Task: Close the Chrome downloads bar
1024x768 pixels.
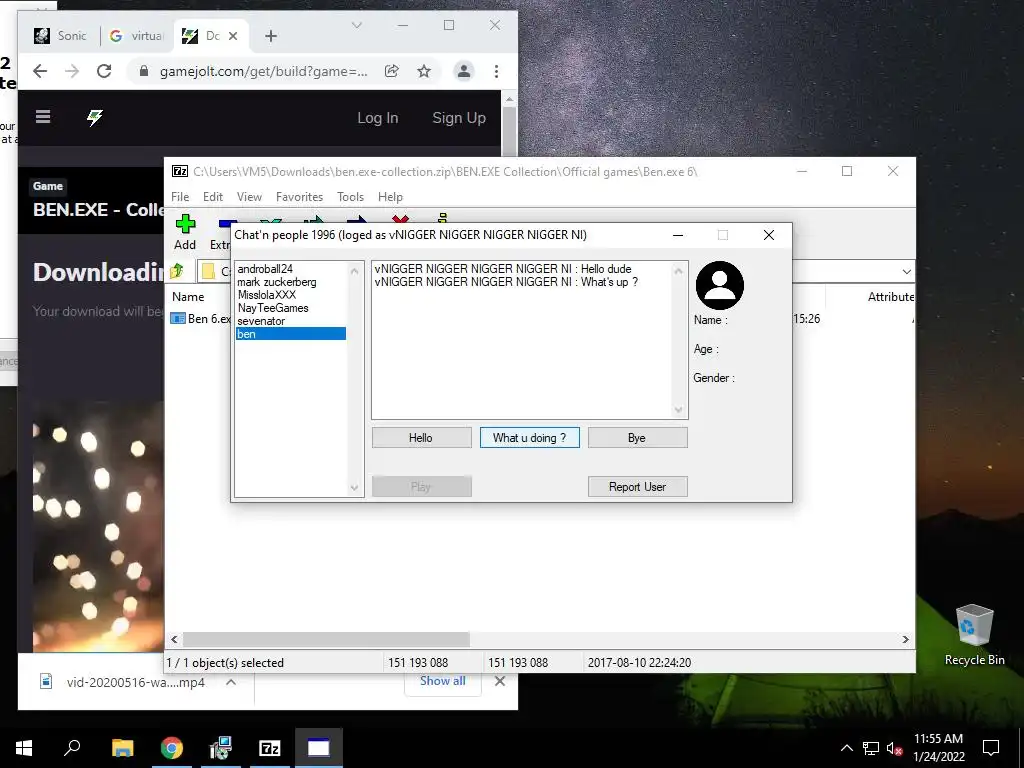Action: pos(500,681)
